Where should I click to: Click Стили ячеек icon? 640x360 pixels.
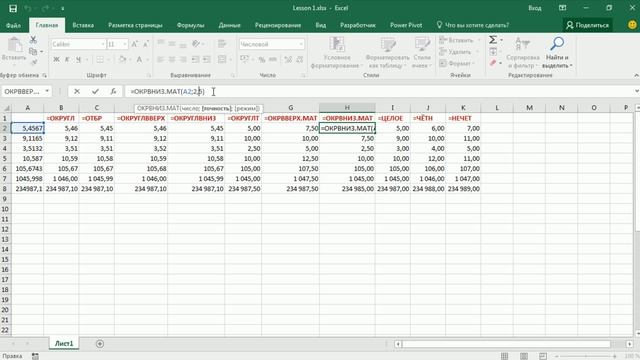[422, 44]
